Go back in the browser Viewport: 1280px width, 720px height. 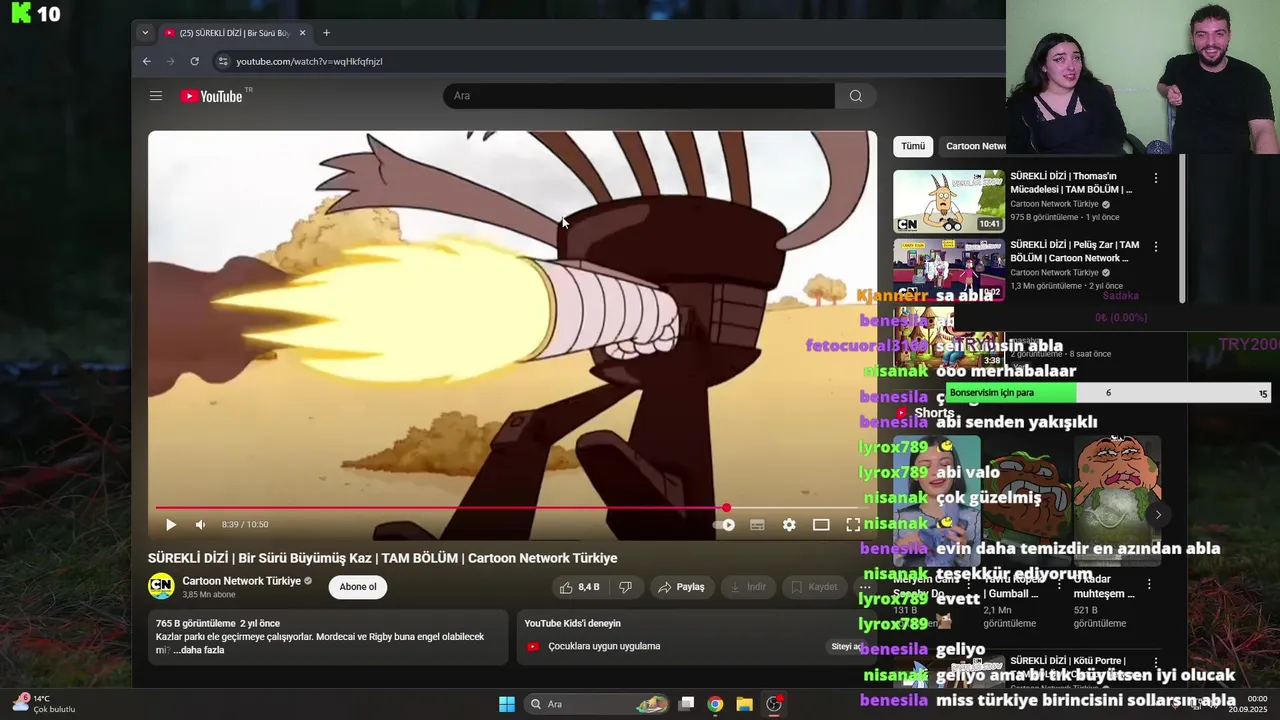click(x=146, y=61)
